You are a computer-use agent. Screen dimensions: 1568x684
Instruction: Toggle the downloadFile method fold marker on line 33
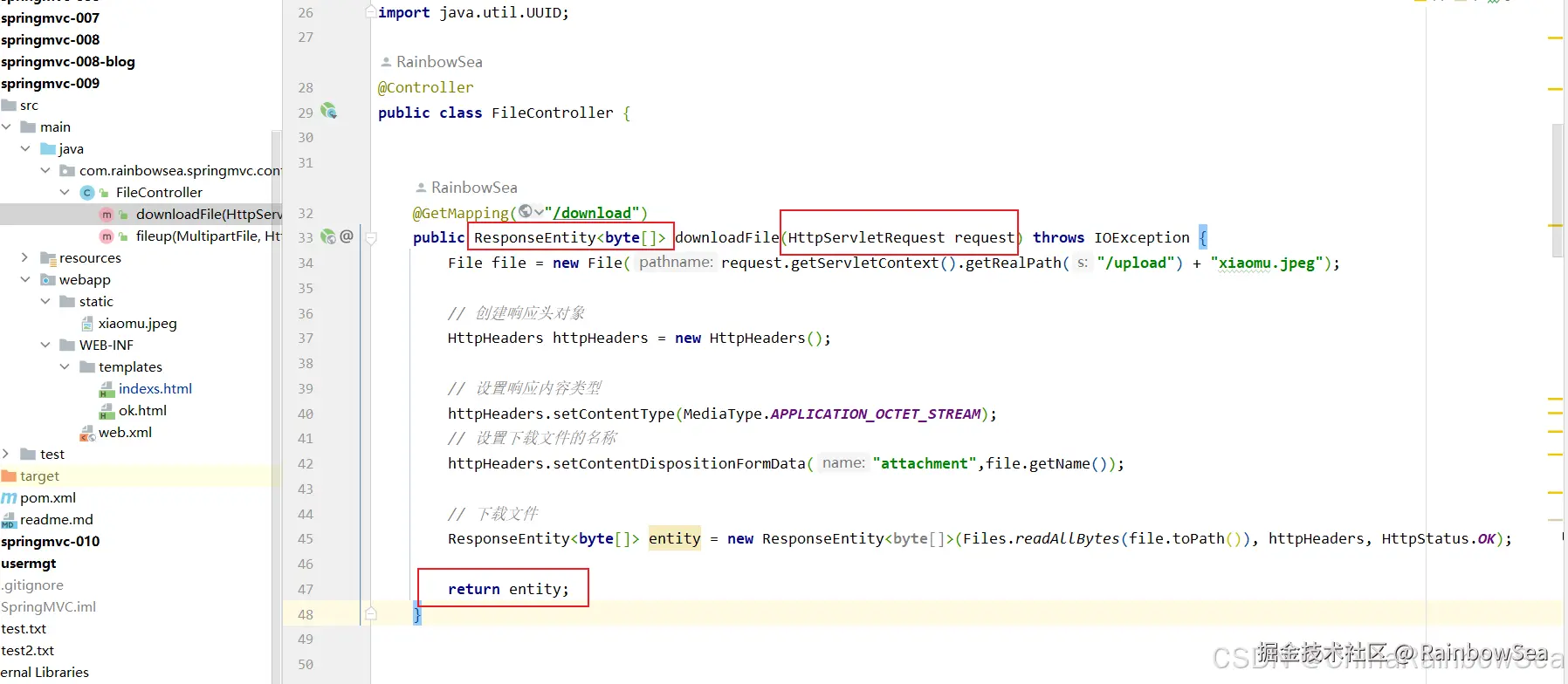coord(371,237)
